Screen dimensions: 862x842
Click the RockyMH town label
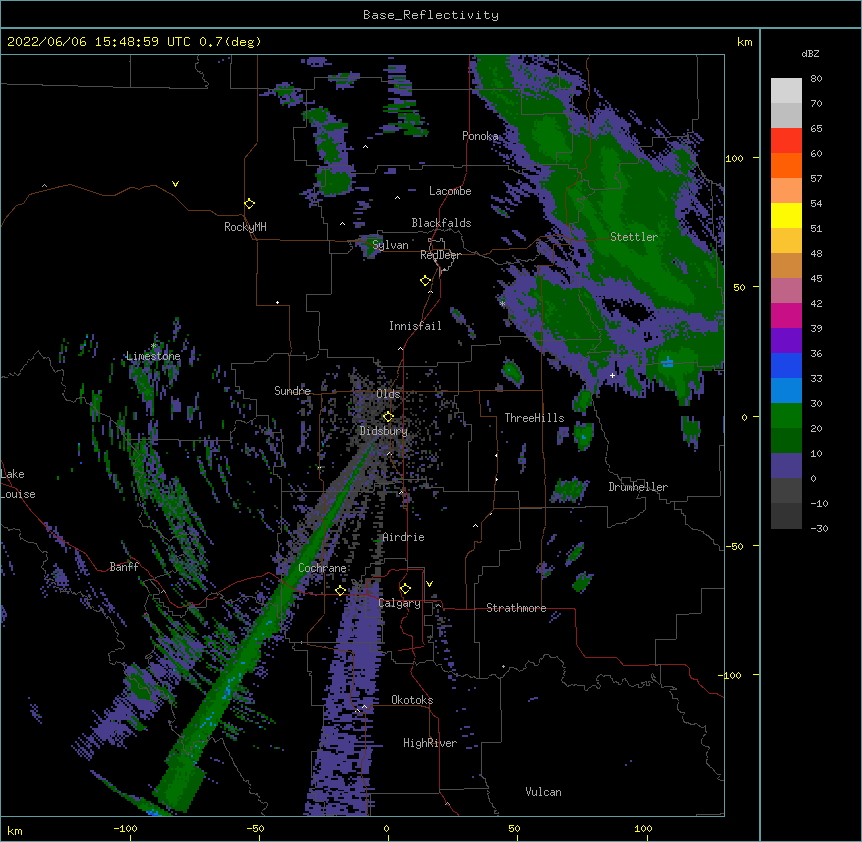[245, 227]
